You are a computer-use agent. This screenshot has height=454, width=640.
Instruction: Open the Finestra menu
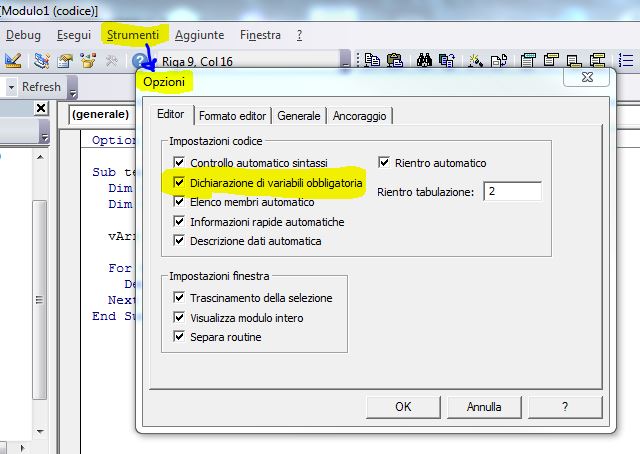(260, 35)
